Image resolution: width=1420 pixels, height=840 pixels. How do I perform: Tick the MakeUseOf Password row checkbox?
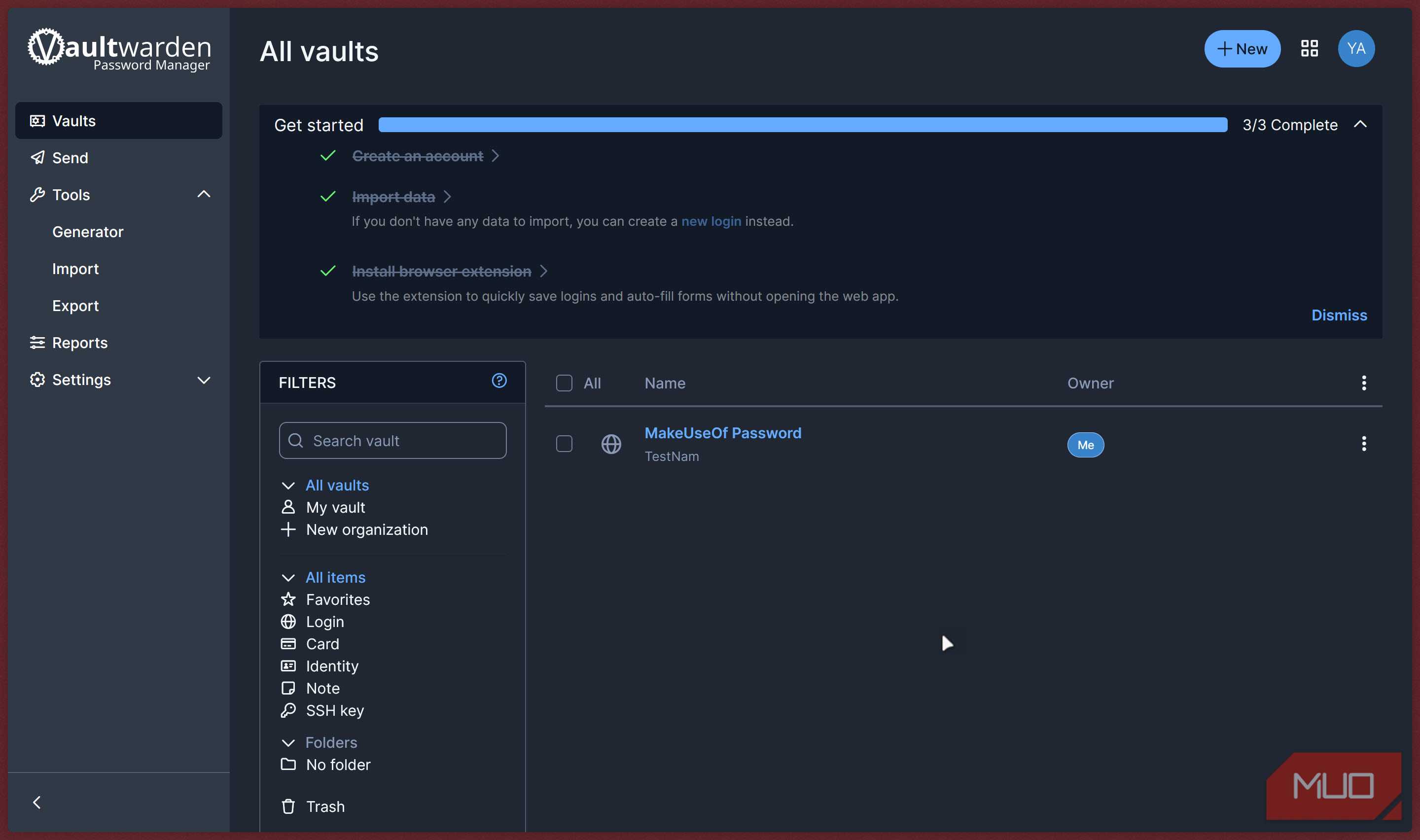(x=564, y=444)
